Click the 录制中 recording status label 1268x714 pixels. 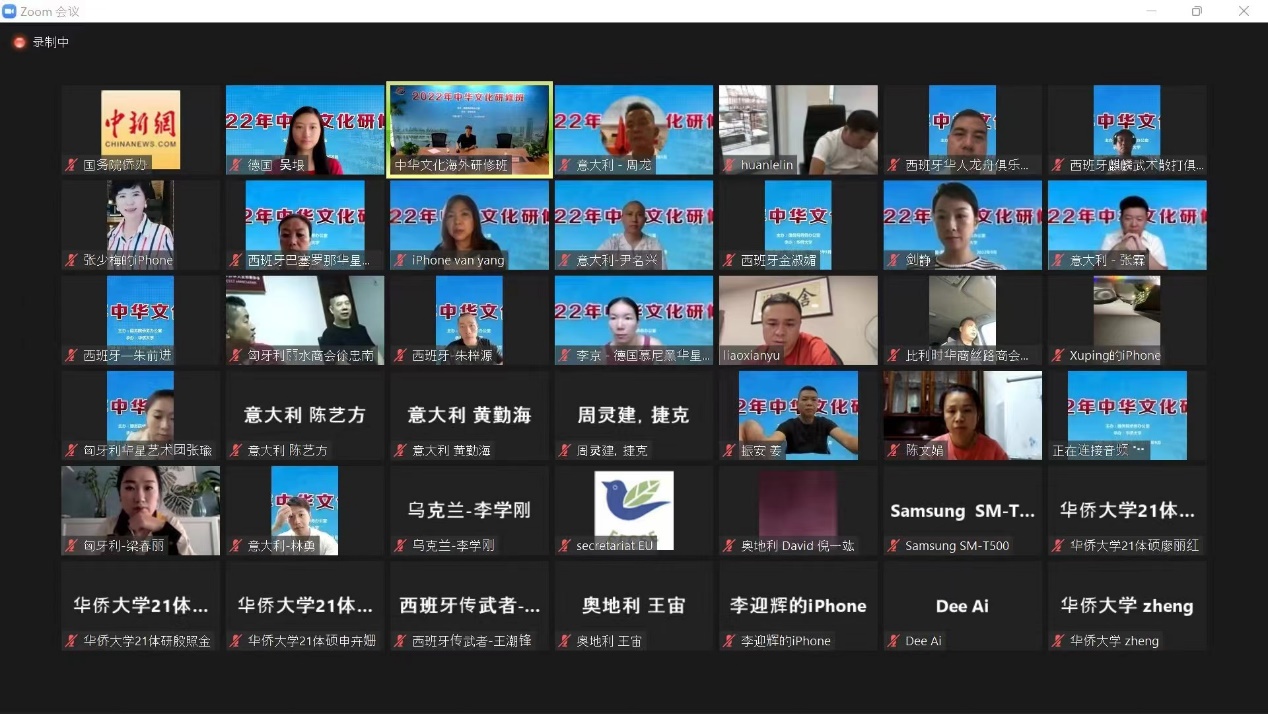pos(51,42)
